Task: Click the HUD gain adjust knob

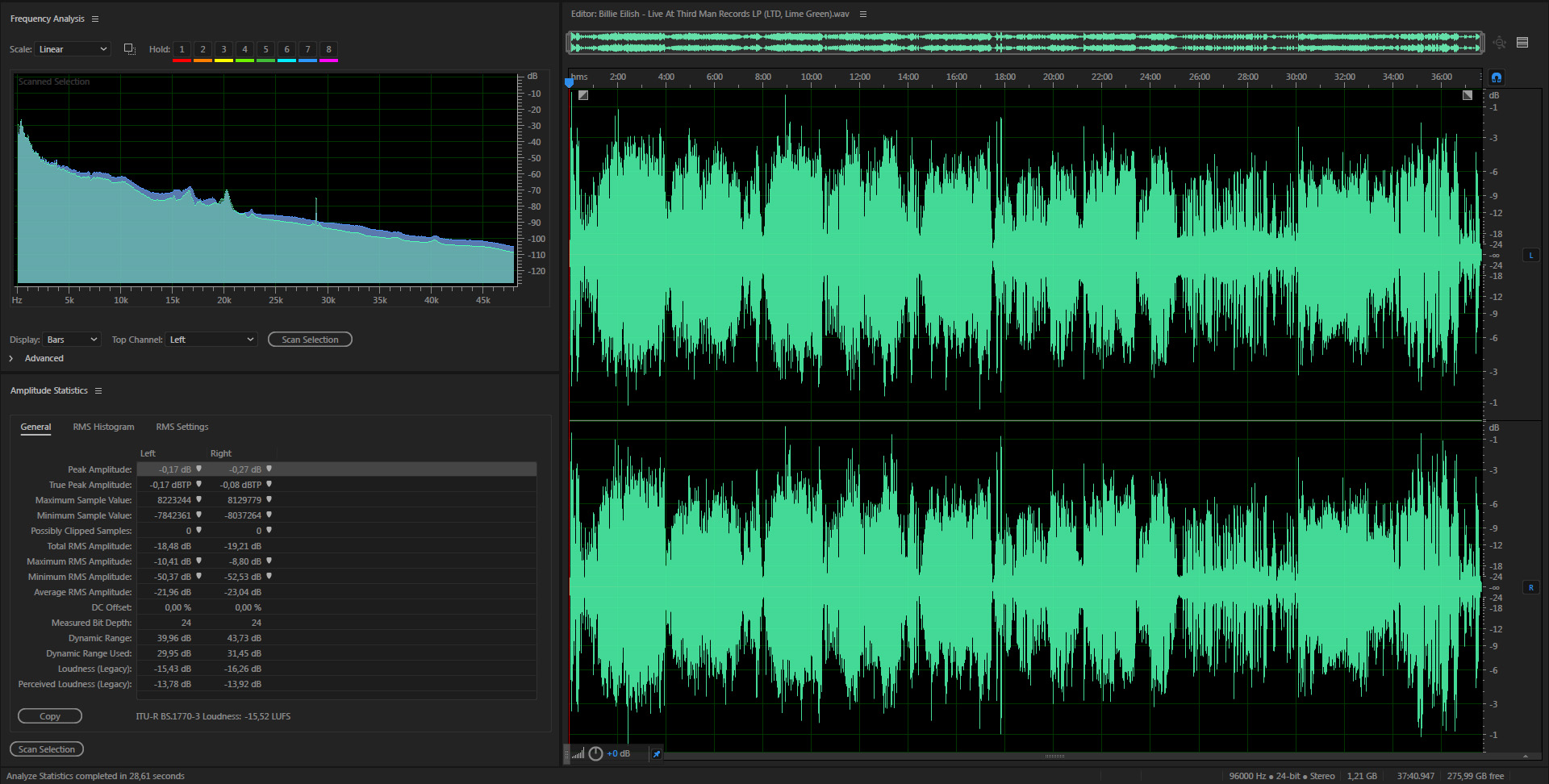Action: 595,753
